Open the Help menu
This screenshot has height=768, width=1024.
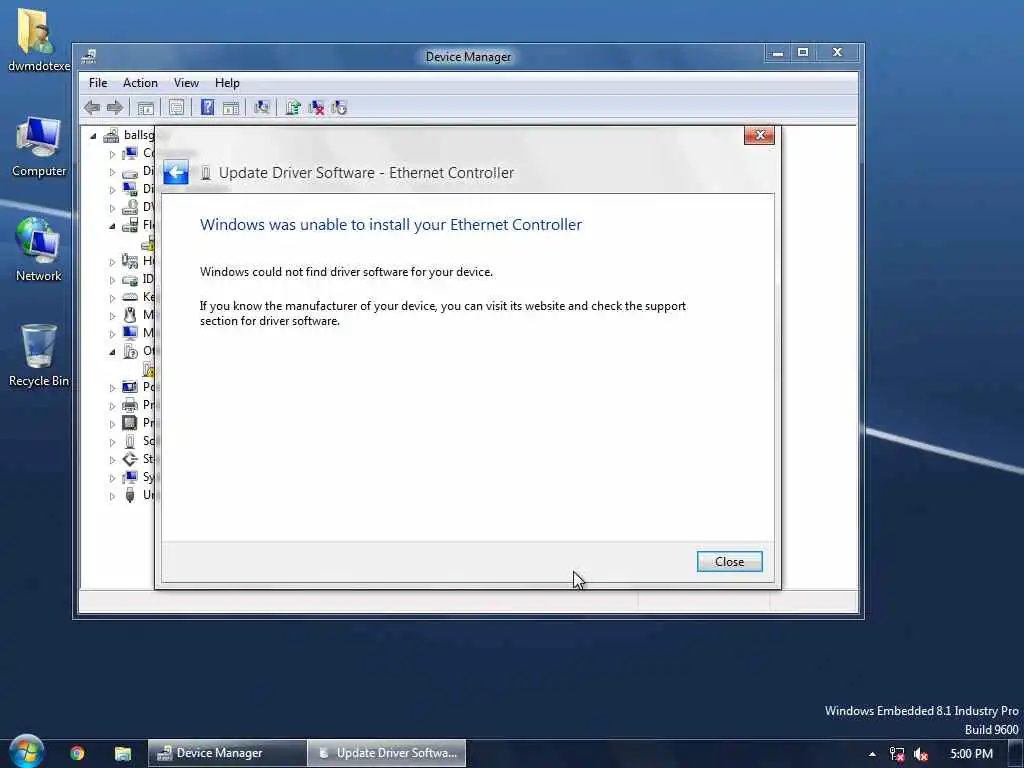pos(227,83)
